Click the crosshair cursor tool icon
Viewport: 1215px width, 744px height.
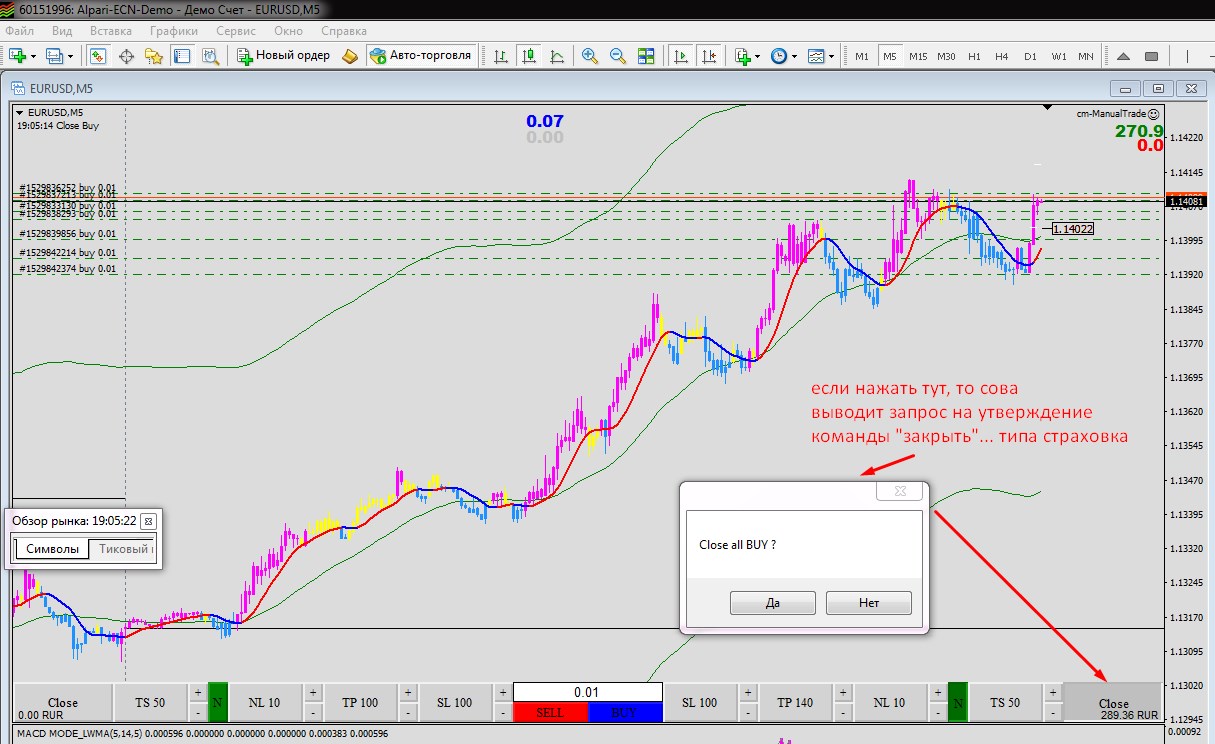click(x=127, y=56)
